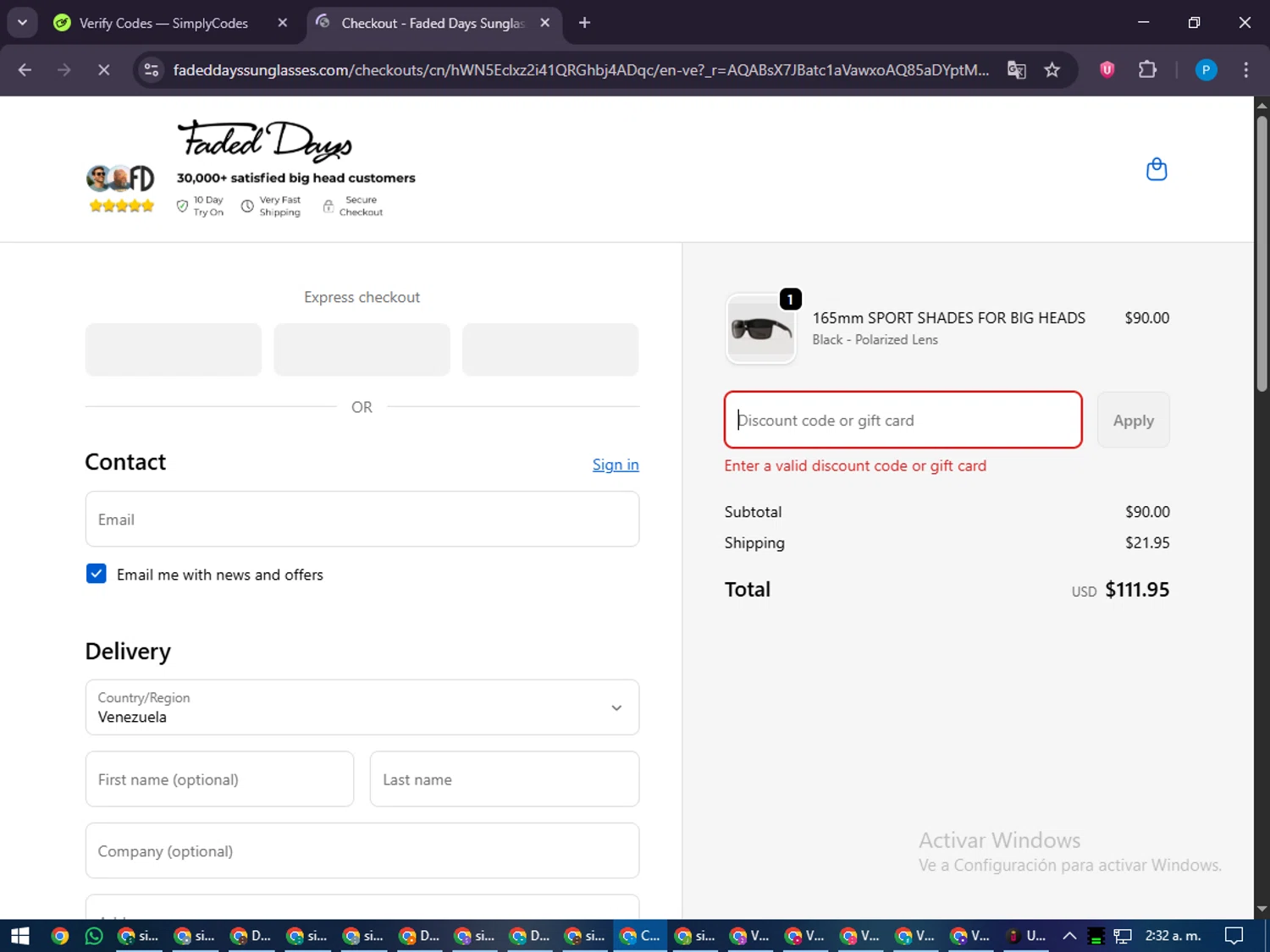
Task: Open WhatsApp from the taskbar
Action: 94,936
